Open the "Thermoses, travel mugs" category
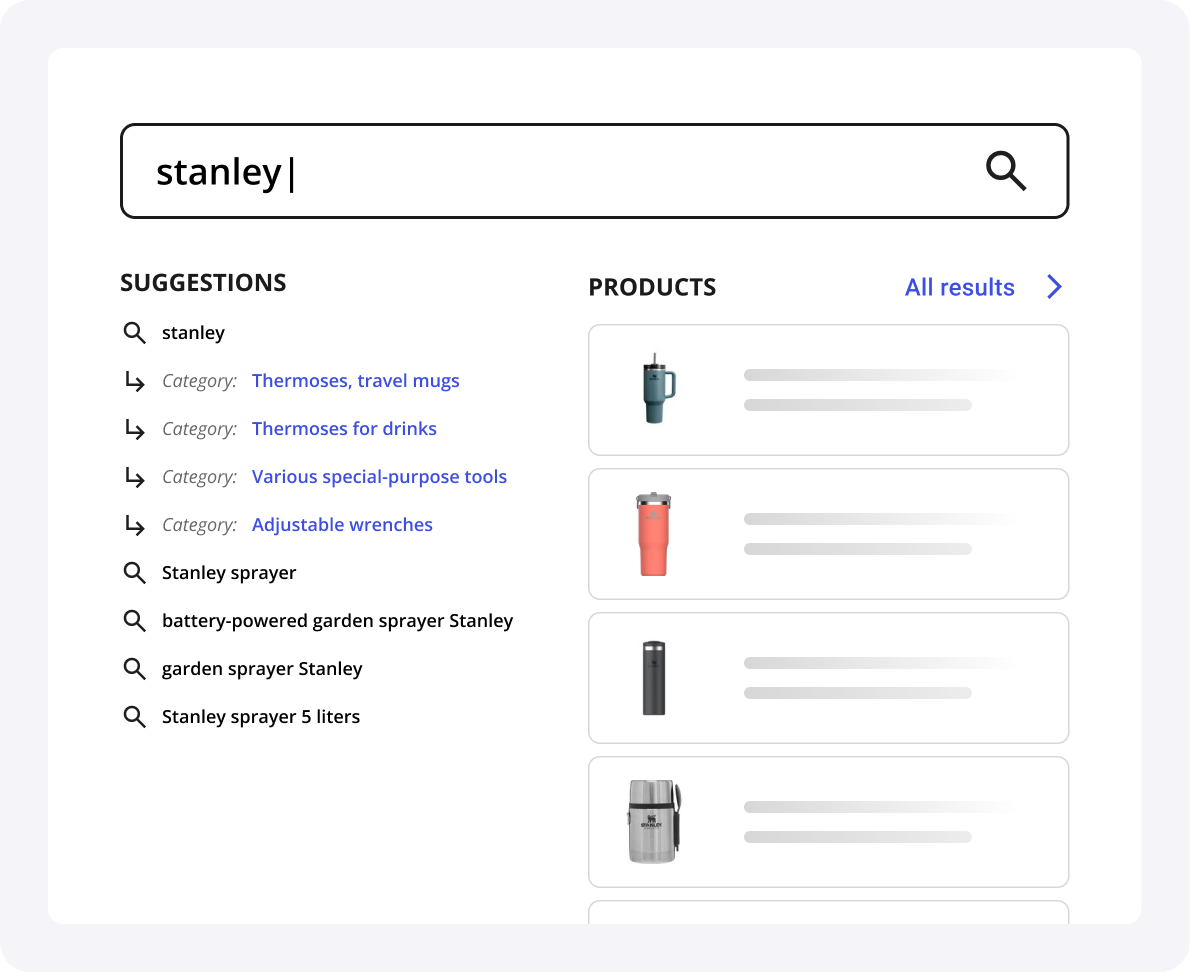This screenshot has height=972, width=1190. [355, 380]
